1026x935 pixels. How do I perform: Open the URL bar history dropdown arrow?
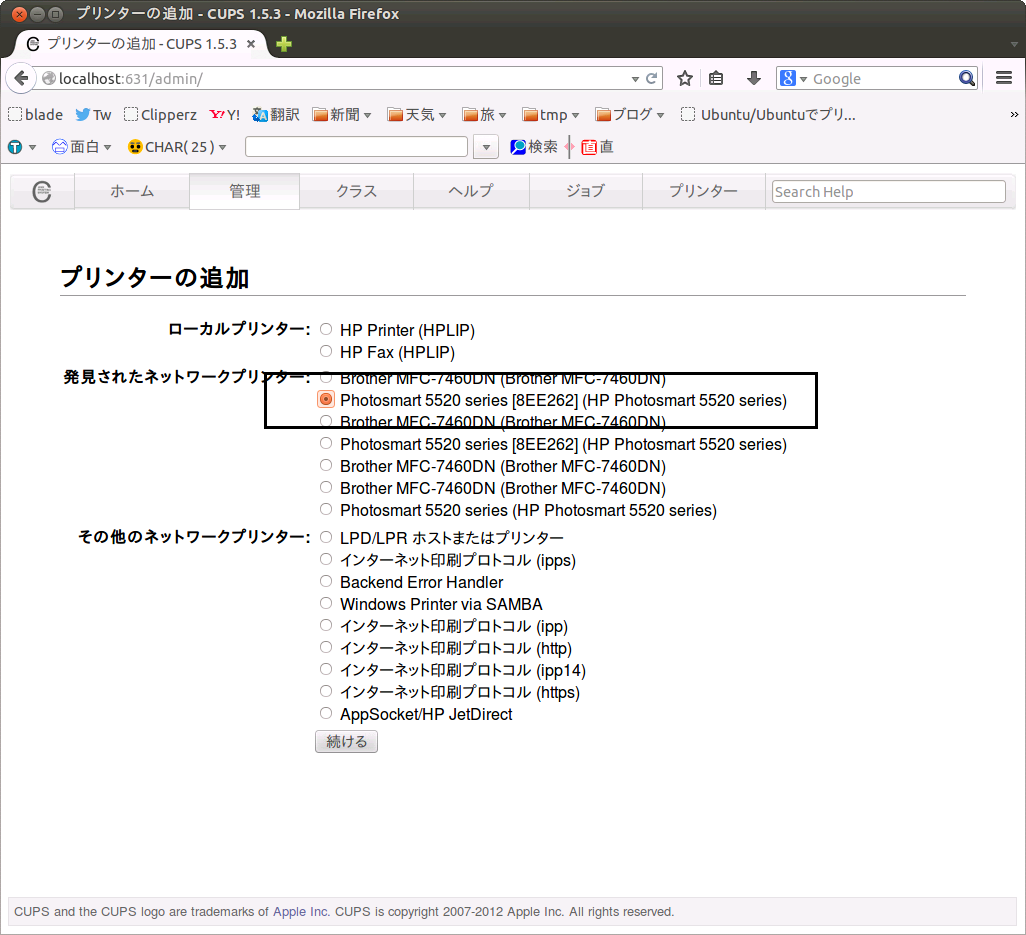tap(635, 79)
